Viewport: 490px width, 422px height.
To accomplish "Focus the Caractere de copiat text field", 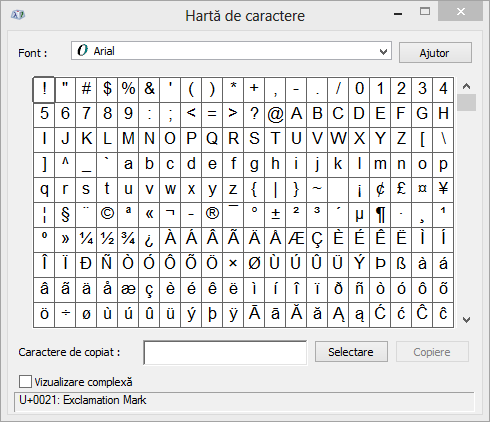I will coord(225,352).
